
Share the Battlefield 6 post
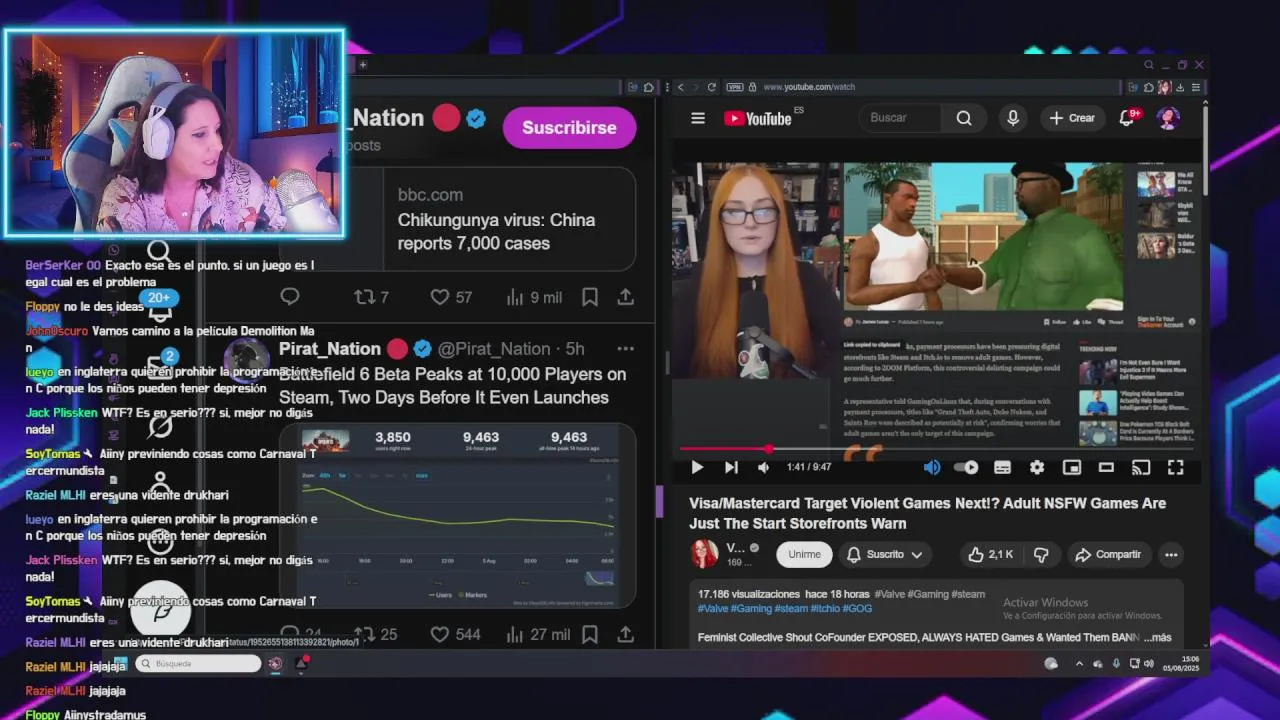625,634
